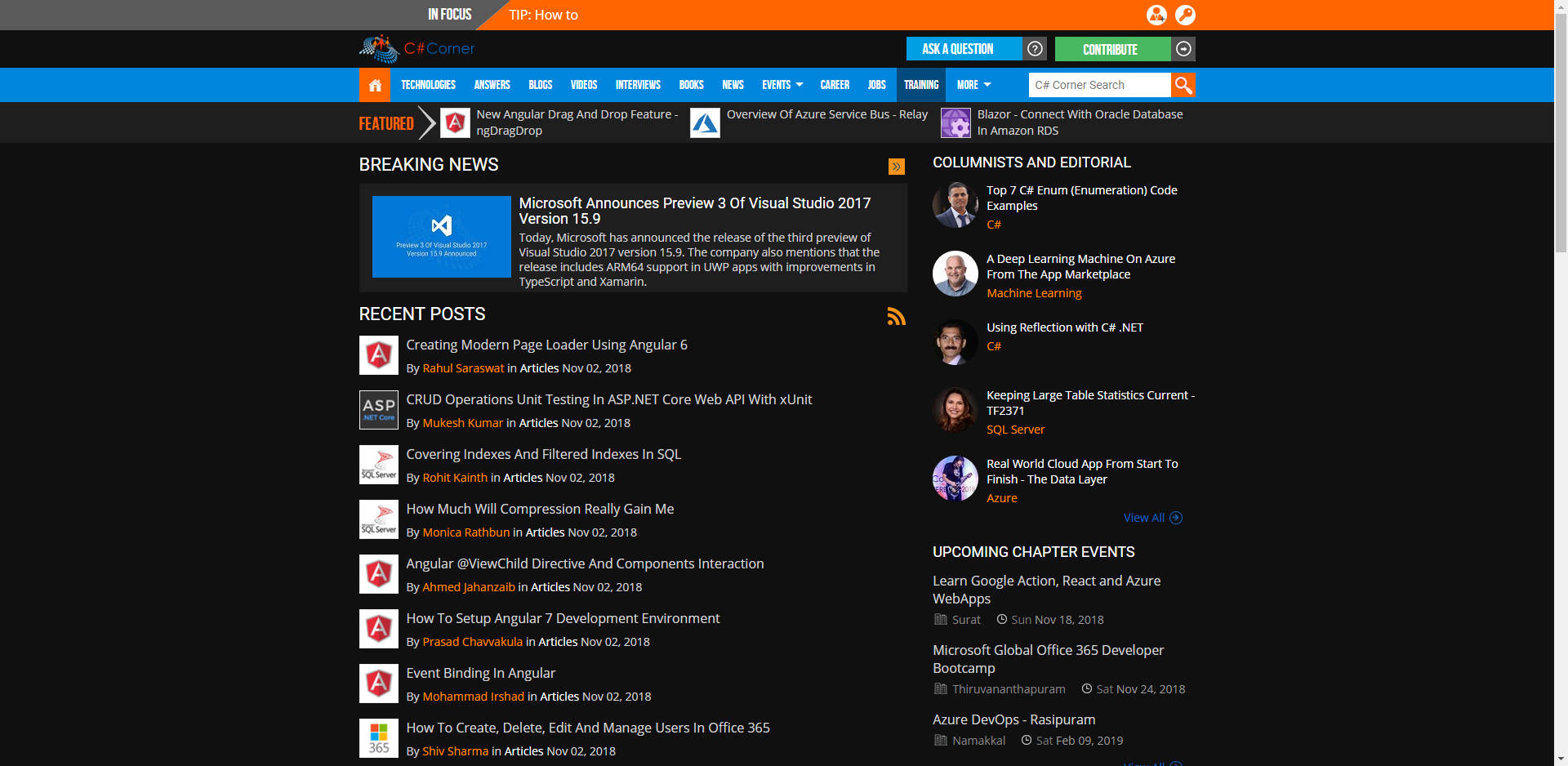
Task: Click SQL Server icon beside Covering Indexes post
Action: 379,465
